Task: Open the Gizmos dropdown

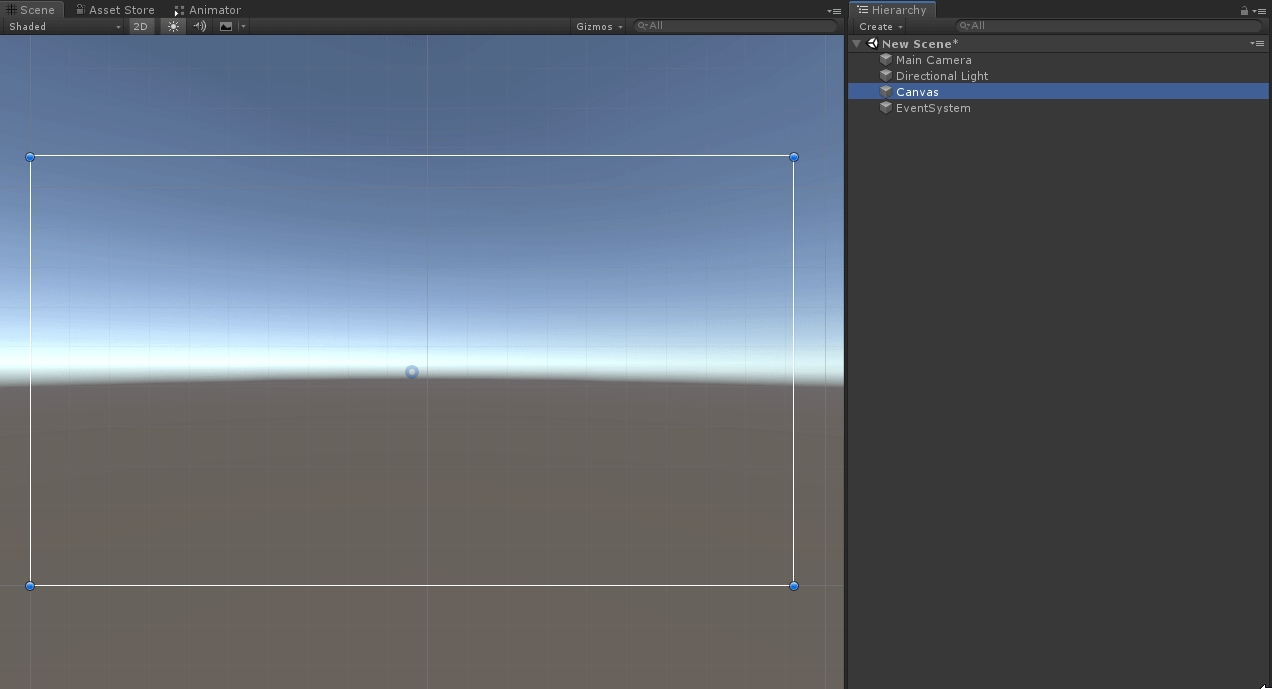Action: coord(599,26)
